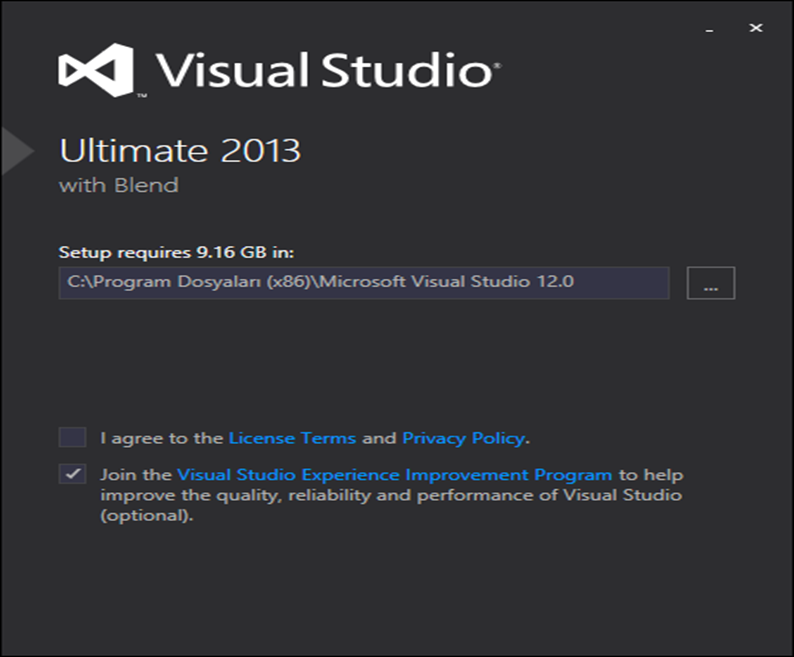Open the Privacy Policy link
The width and height of the screenshot is (794, 657).
[x=463, y=438]
